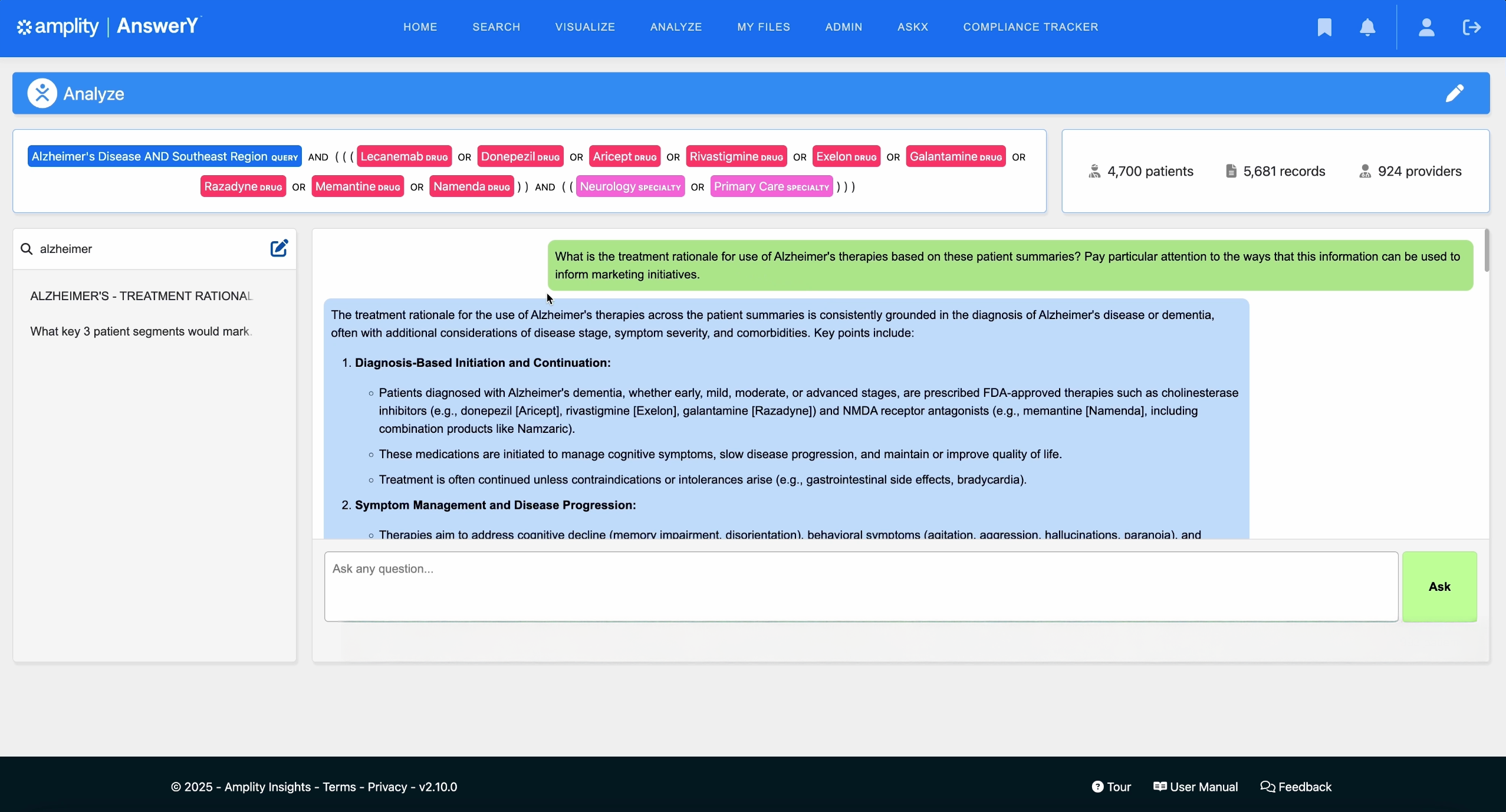Click the magnifier icon in search box
Image resolution: width=1506 pixels, height=812 pixels.
point(27,249)
